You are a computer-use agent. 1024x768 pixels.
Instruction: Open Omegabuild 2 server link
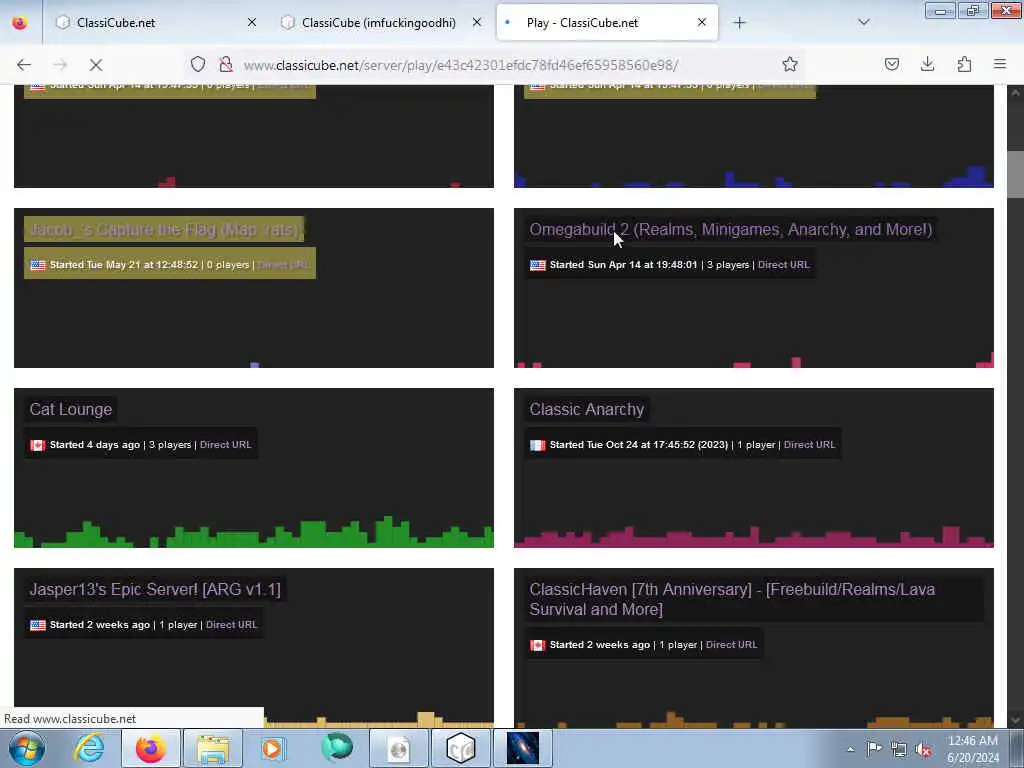click(x=731, y=229)
